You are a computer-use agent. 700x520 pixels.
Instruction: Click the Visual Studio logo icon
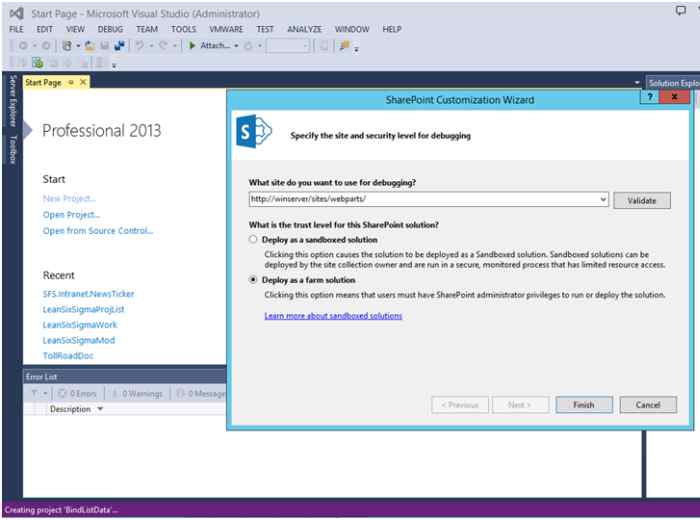pyautogui.click(x=17, y=13)
